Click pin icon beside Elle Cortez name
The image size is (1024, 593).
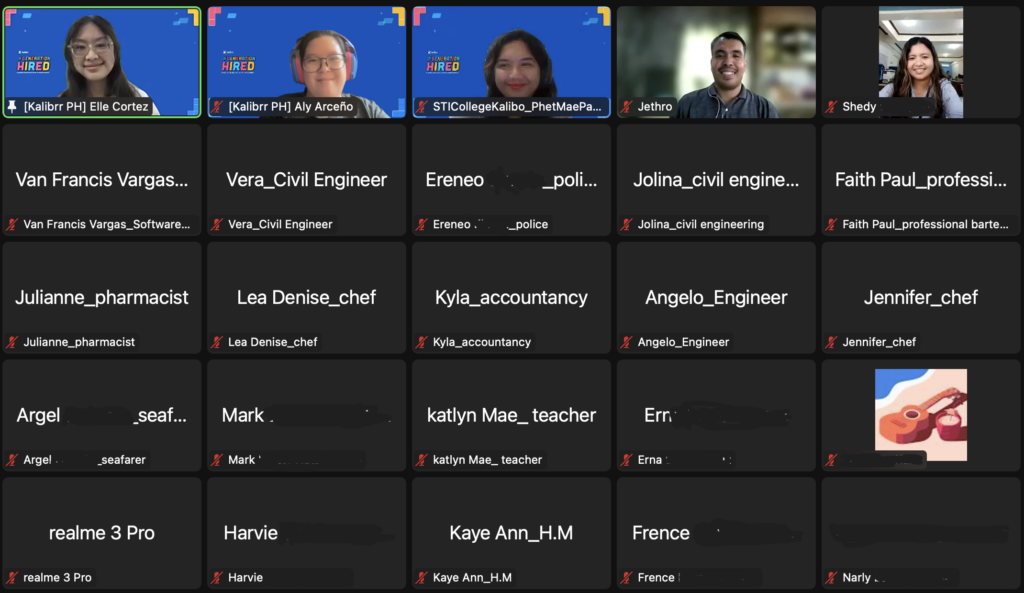coord(12,106)
